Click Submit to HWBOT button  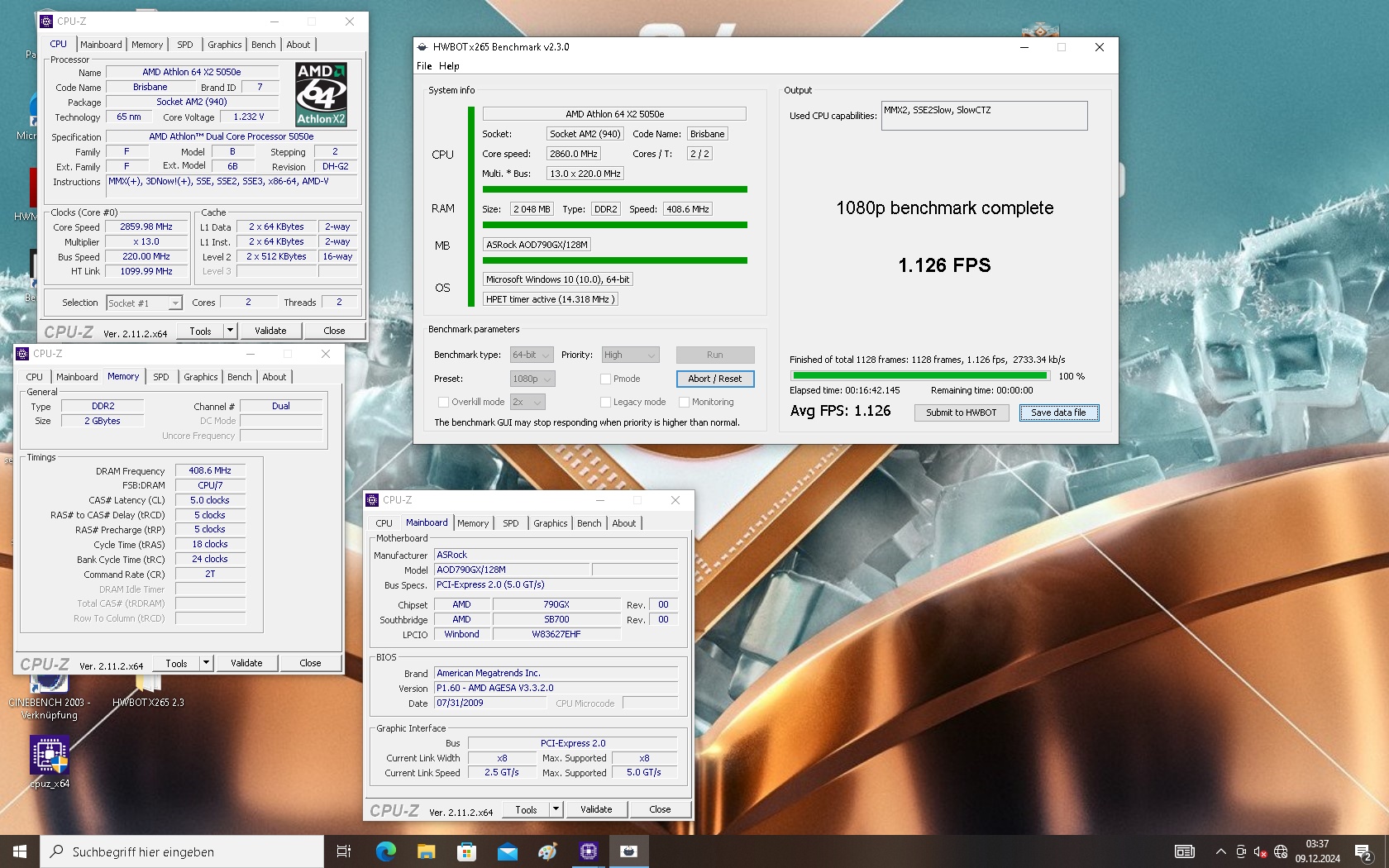point(962,413)
